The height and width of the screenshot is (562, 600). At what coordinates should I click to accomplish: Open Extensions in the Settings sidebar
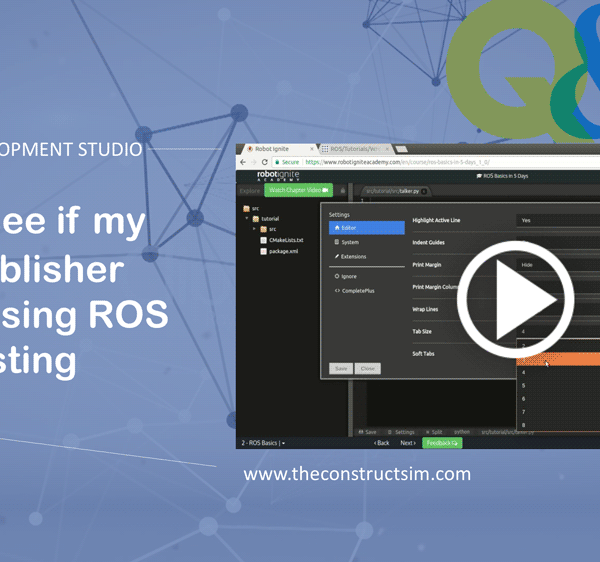tap(355, 257)
